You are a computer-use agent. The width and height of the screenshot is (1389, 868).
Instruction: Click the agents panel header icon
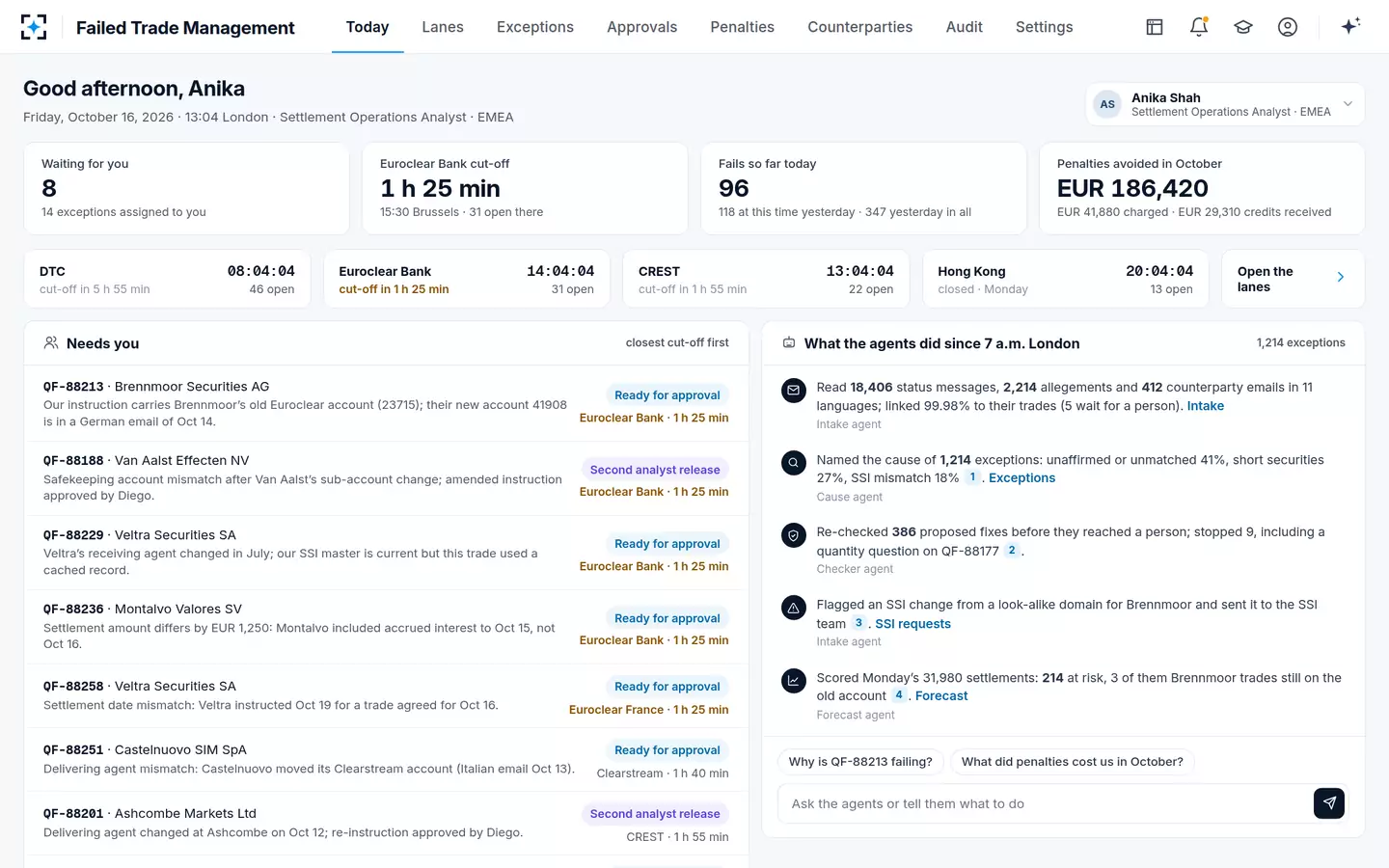(789, 342)
